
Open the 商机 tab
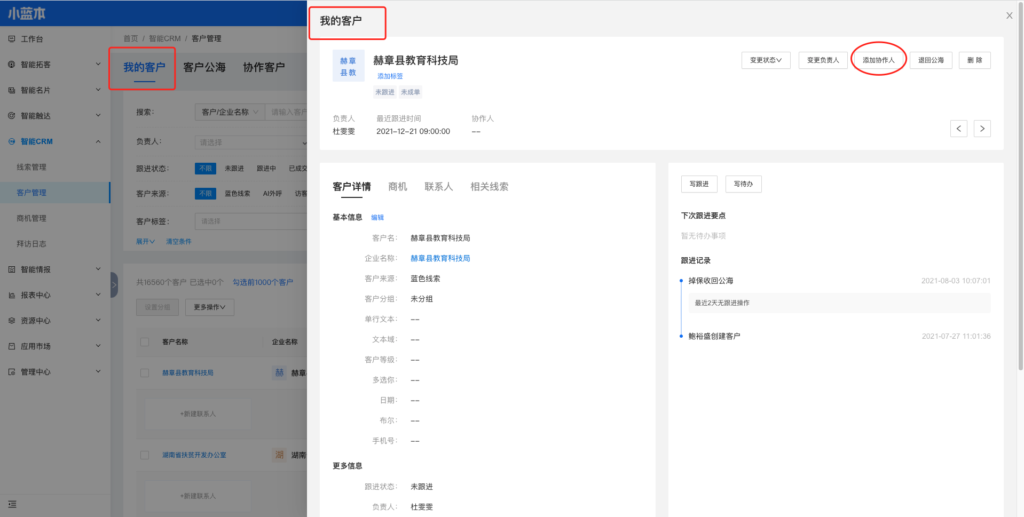(397, 186)
